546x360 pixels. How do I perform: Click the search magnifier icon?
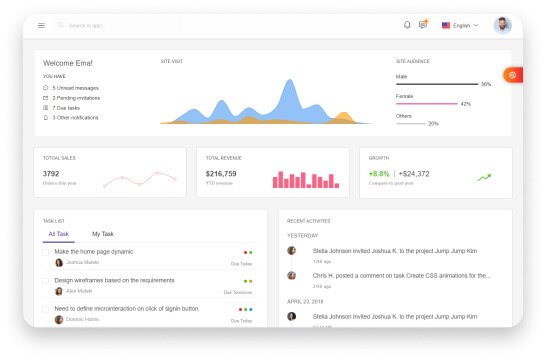pos(61,25)
